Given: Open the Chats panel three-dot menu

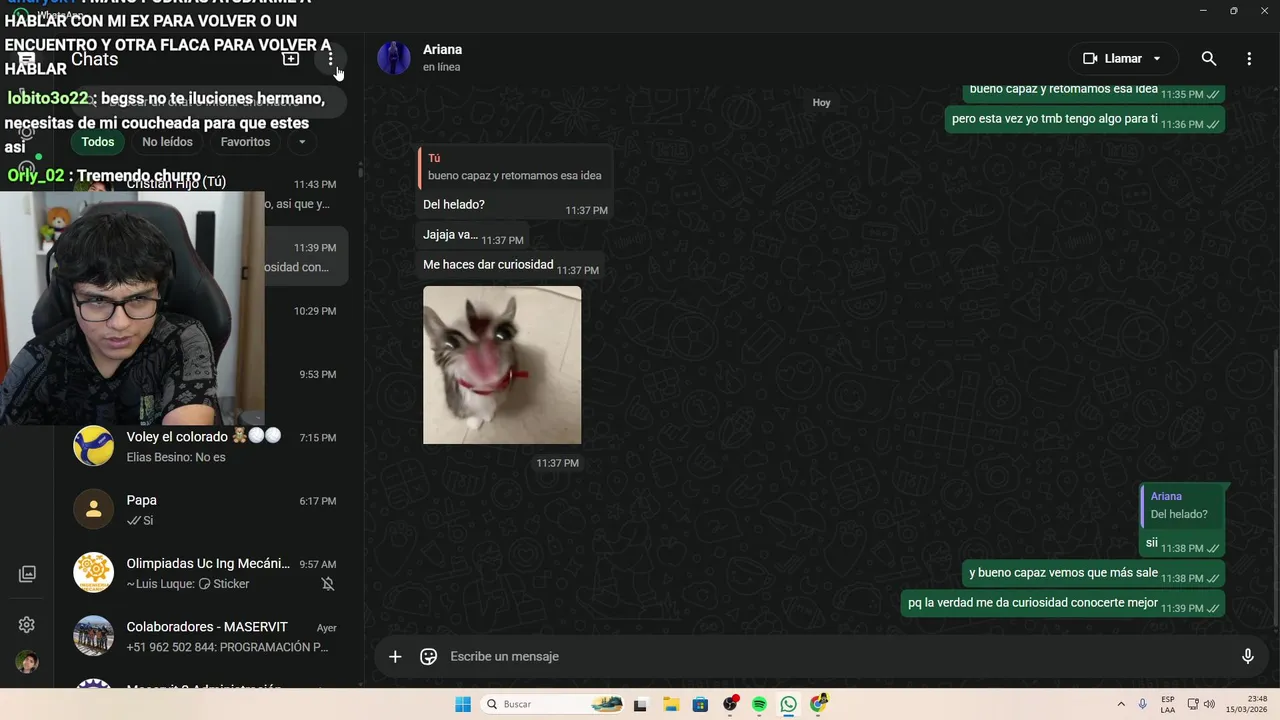Looking at the screenshot, I should click(x=330, y=59).
